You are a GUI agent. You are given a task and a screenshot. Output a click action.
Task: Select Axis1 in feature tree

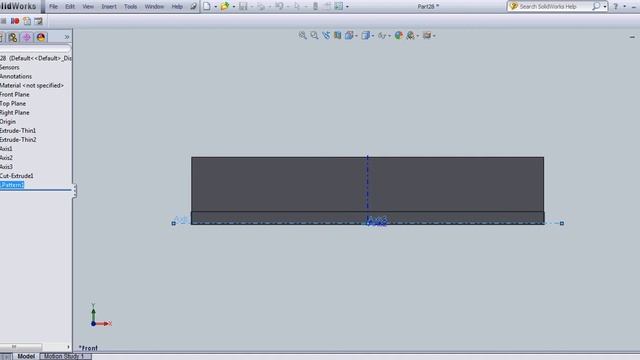coord(6,149)
